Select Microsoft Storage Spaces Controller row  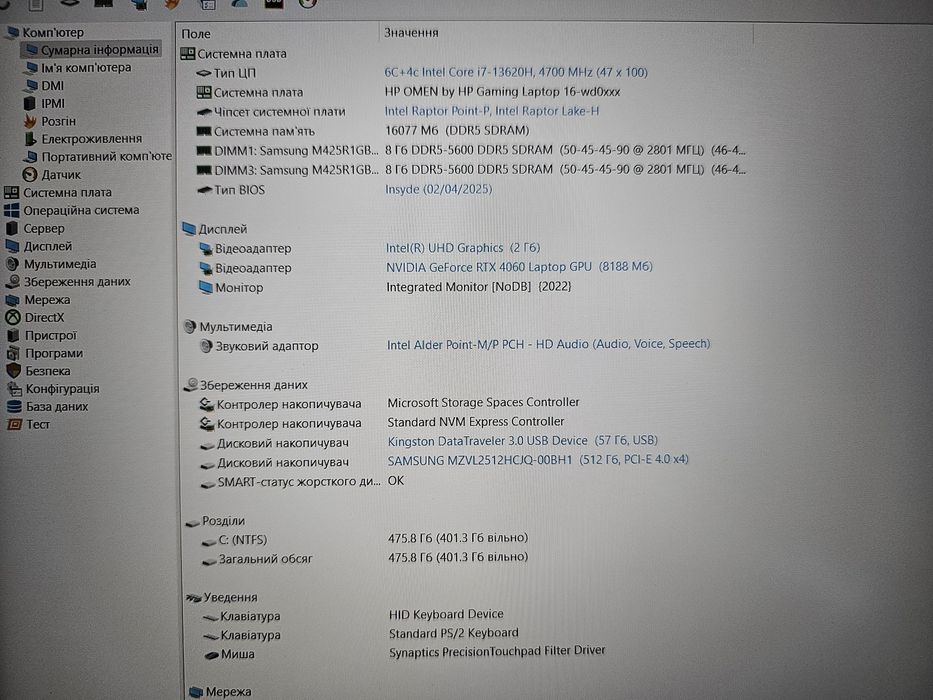[389, 404]
